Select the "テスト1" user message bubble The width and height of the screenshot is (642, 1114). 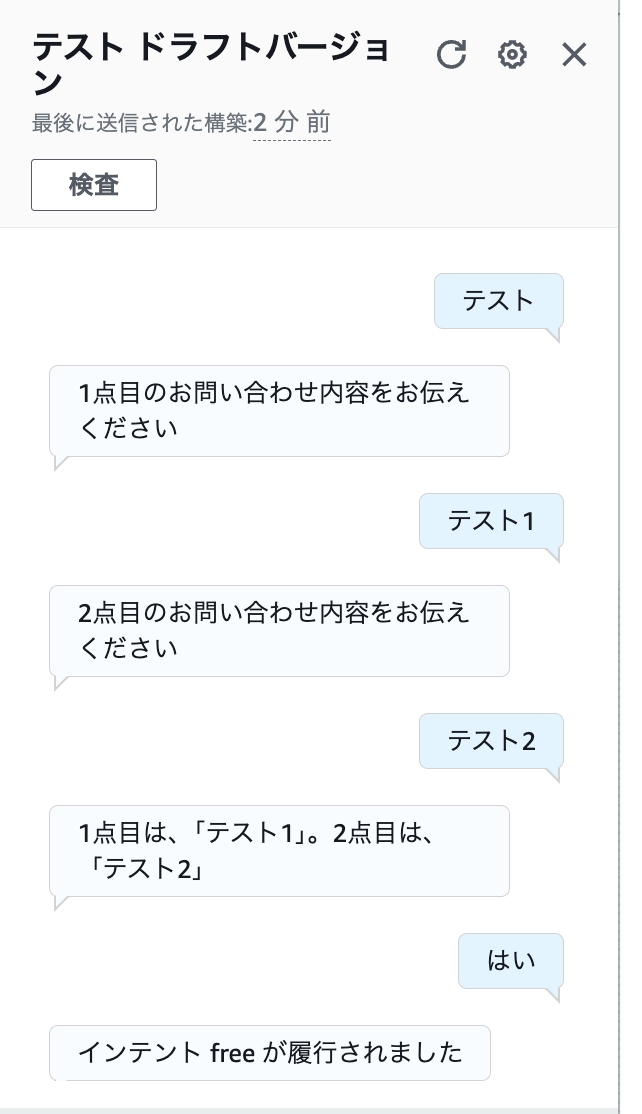click(491, 521)
